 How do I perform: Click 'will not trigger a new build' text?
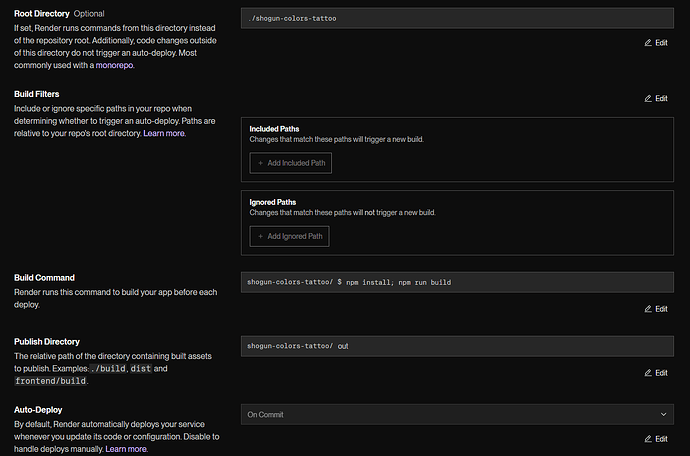click(x=394, y=213)
